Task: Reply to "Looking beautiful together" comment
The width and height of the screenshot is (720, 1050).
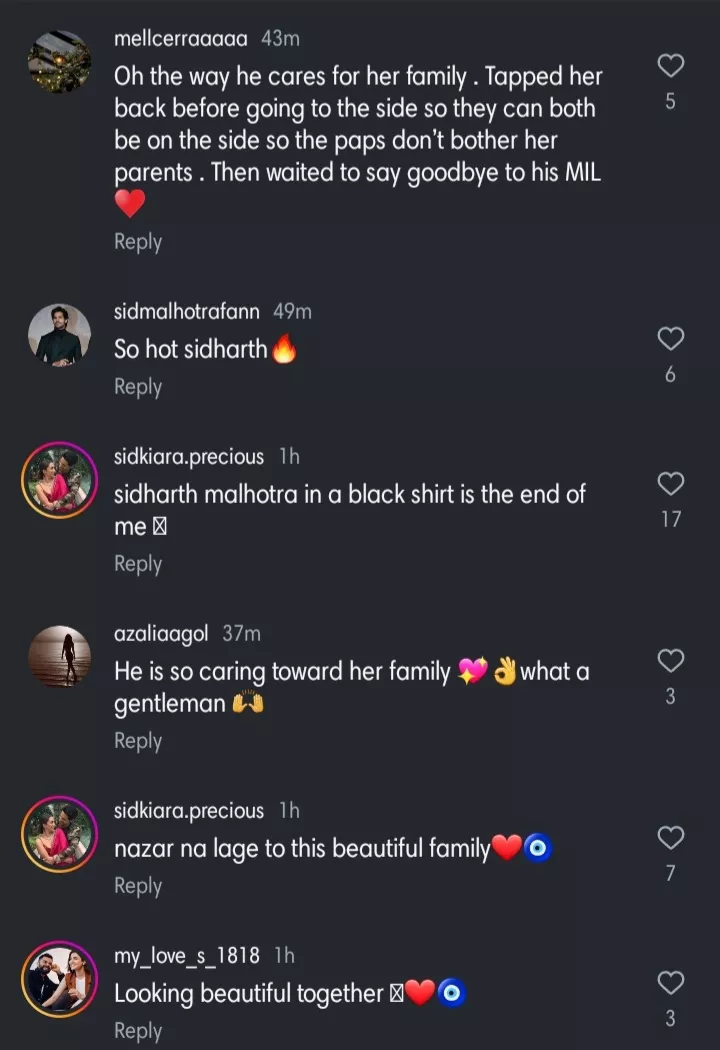Action: [x=138, y=1031]
